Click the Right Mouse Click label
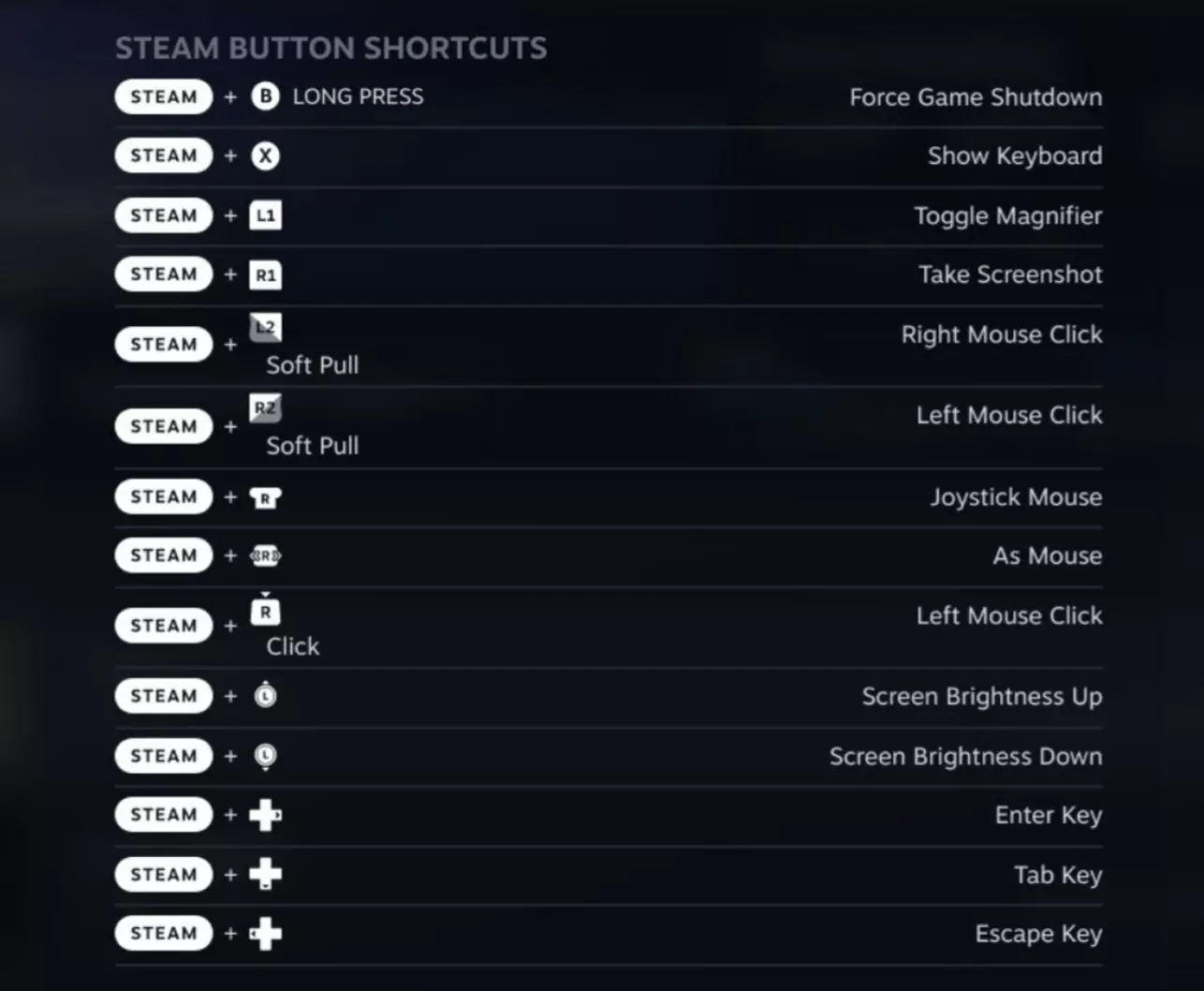Viewport: 1204px width, 991px height. 1001,334
